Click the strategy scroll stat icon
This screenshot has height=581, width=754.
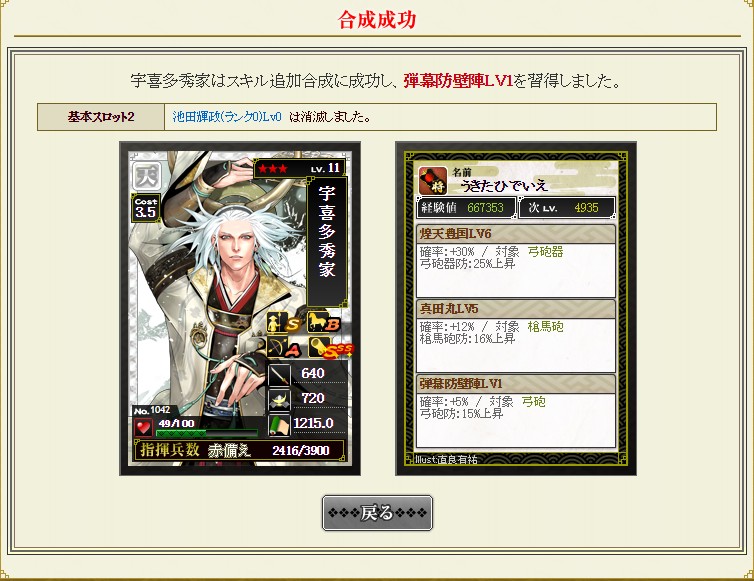[279, 425]
